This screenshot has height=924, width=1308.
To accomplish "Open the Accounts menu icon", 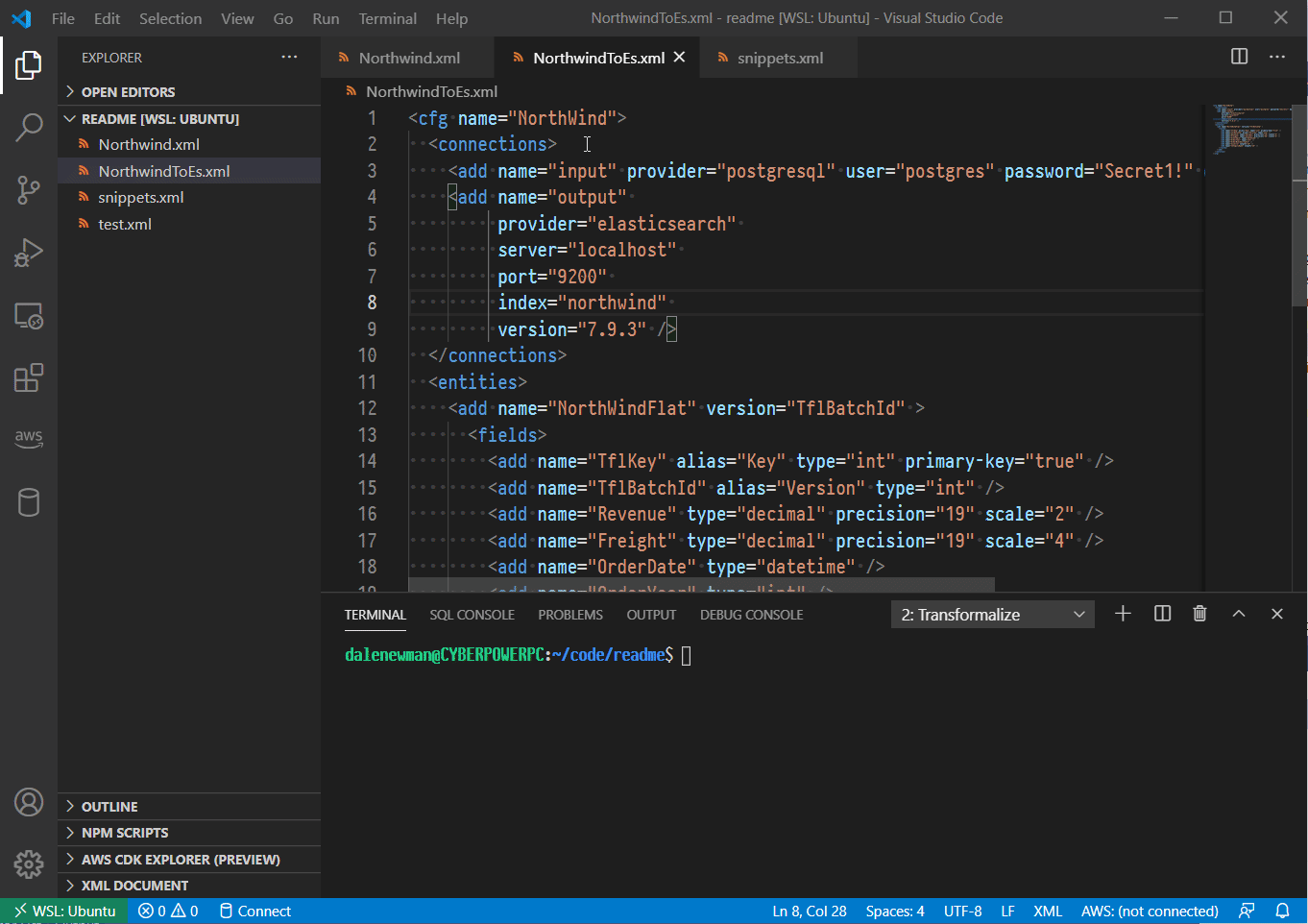I will [x=29, y=802].
